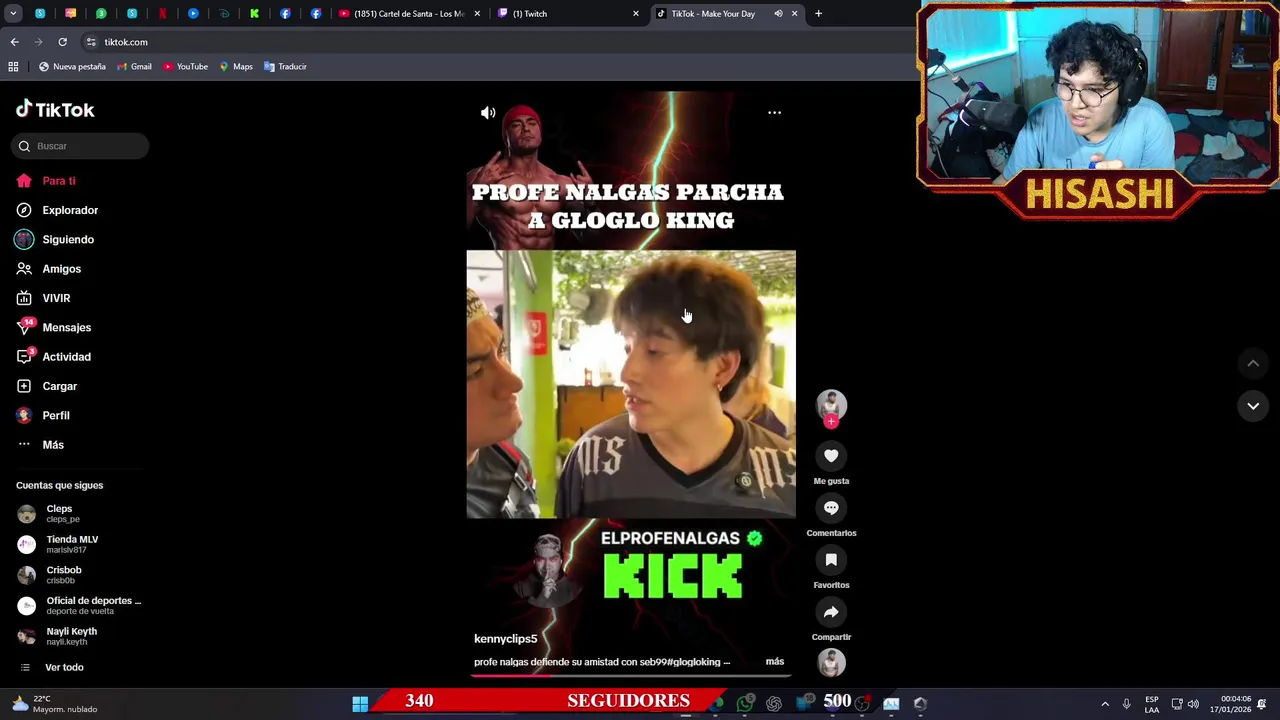Like the video with heart icon

[831, 456]
